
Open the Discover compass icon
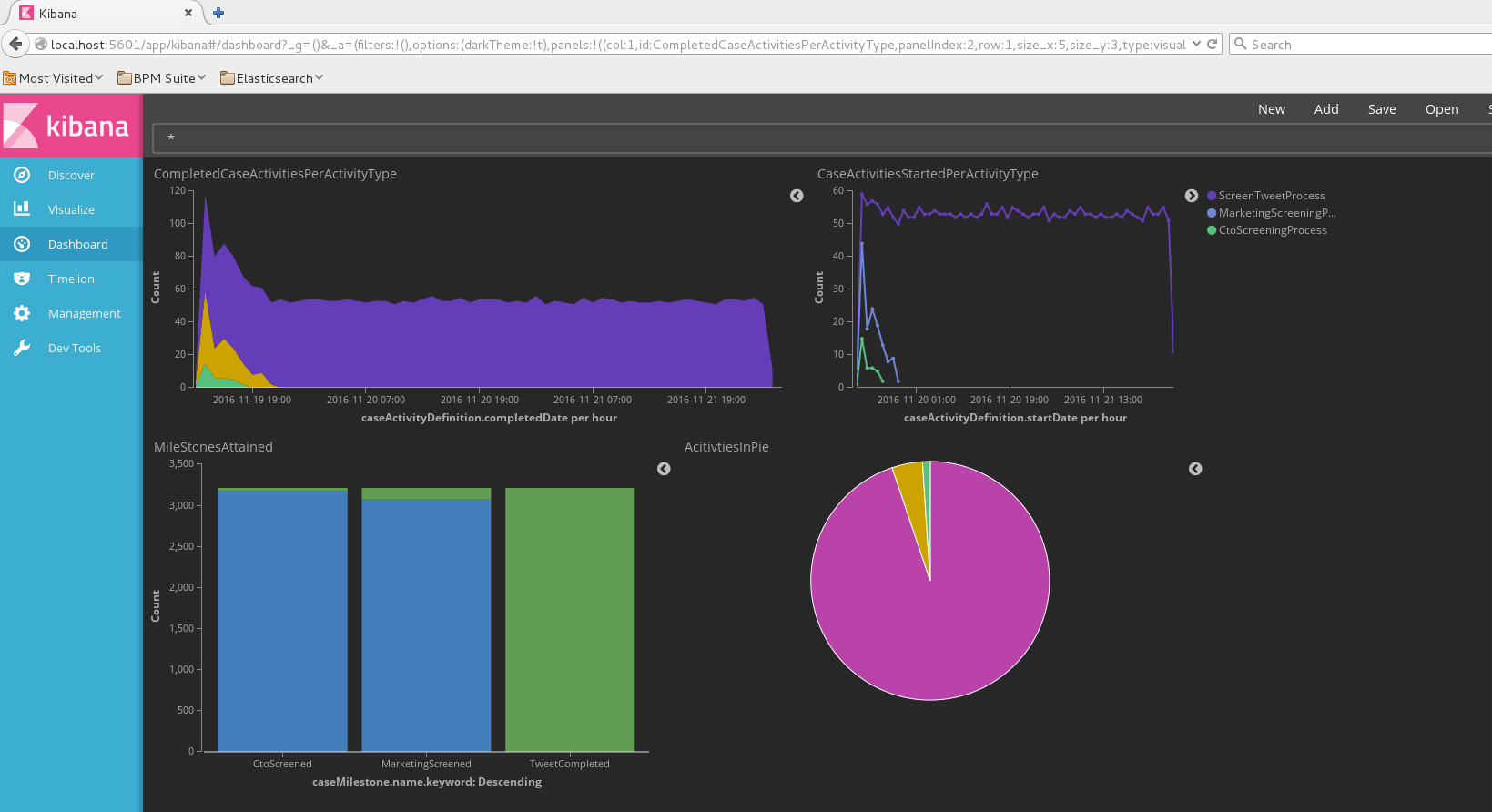point(22,175)
